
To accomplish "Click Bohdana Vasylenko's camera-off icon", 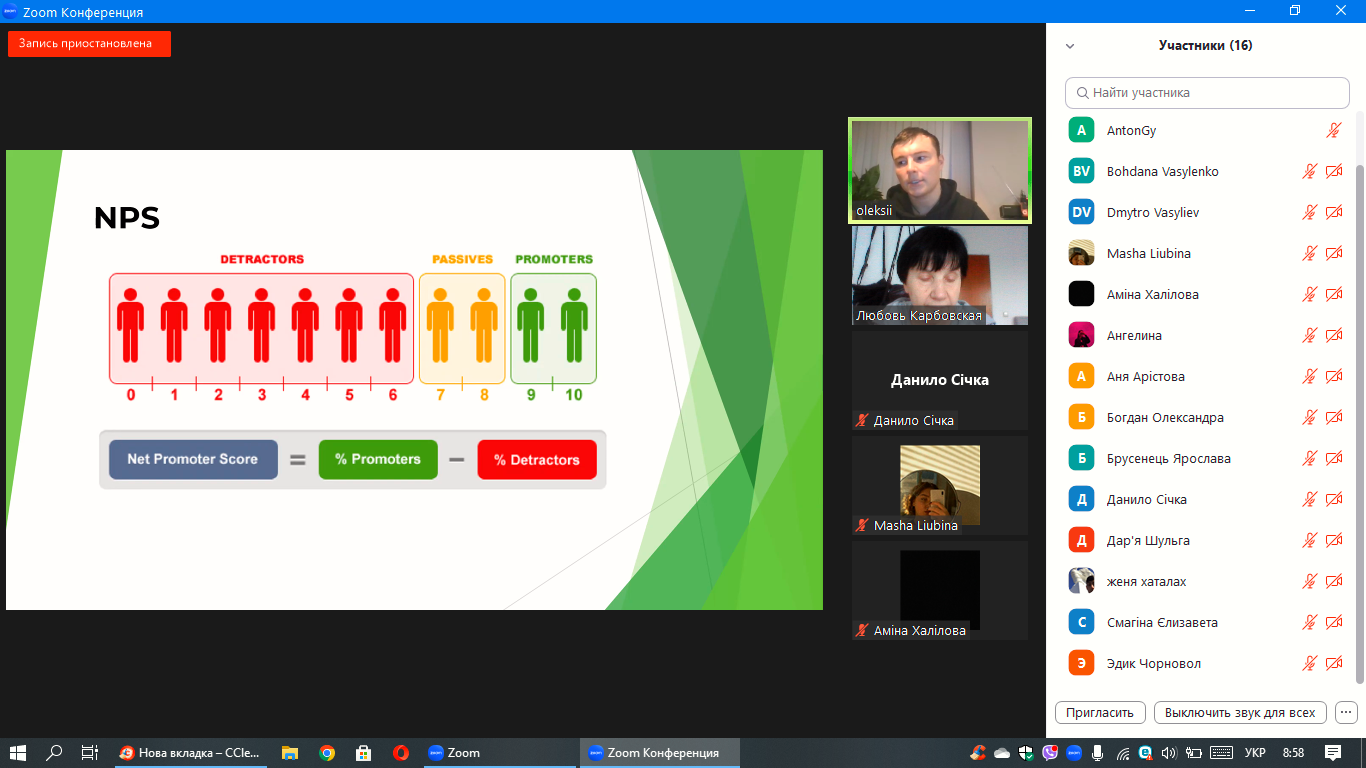I will [1333, 171].
